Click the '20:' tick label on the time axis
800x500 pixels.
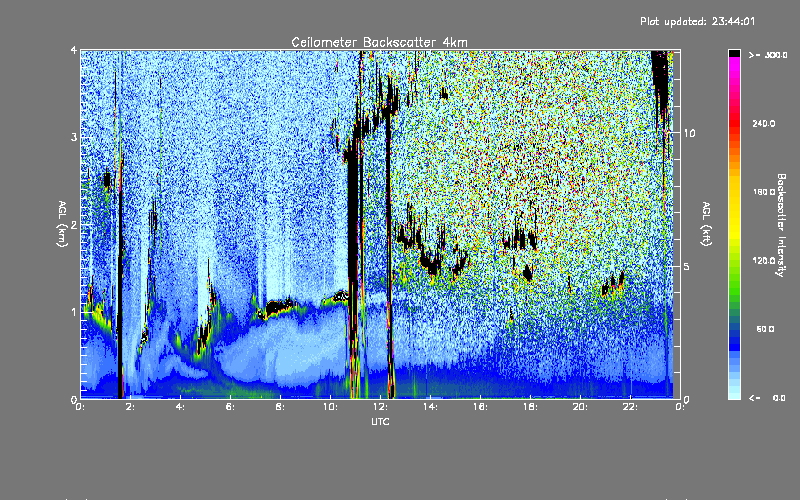click(580, 407)
